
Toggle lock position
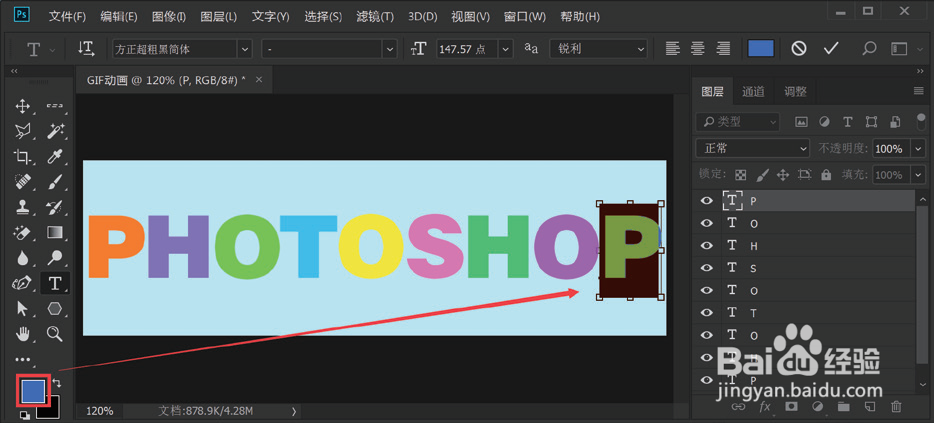[x=783, y=175]
